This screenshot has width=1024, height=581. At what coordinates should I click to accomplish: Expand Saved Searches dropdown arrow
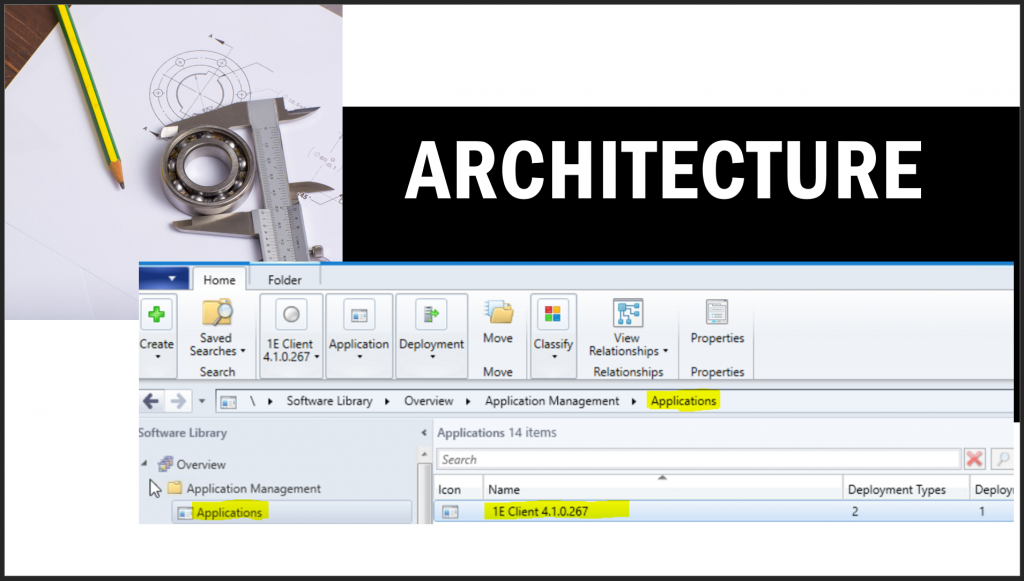coord(243,351)
